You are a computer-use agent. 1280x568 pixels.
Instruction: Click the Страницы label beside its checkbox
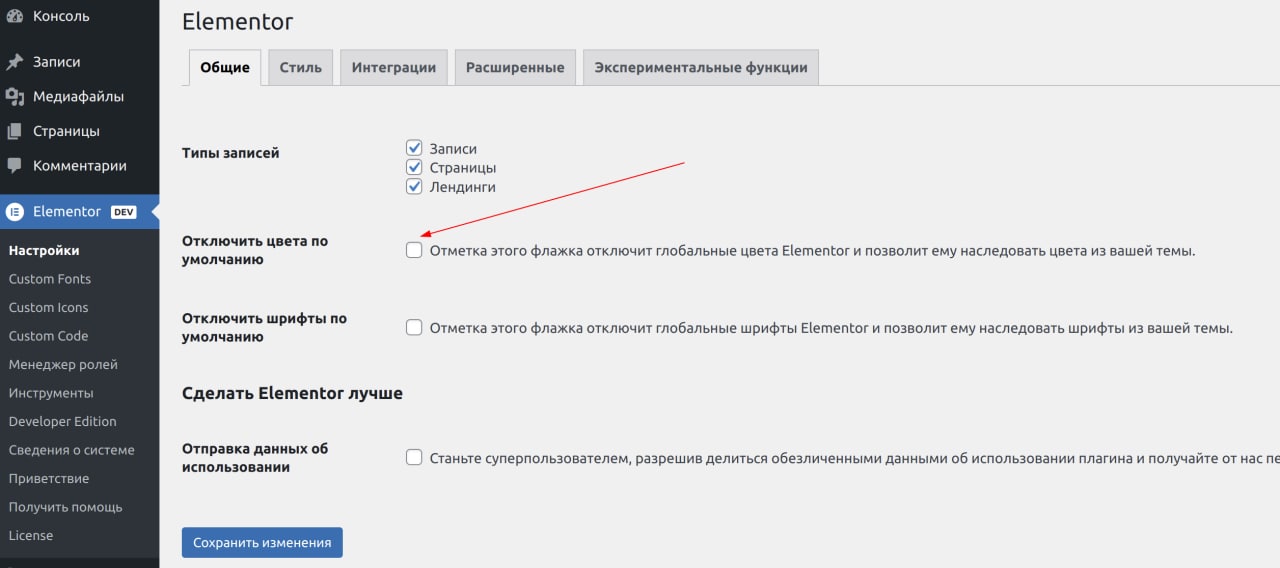463,168
